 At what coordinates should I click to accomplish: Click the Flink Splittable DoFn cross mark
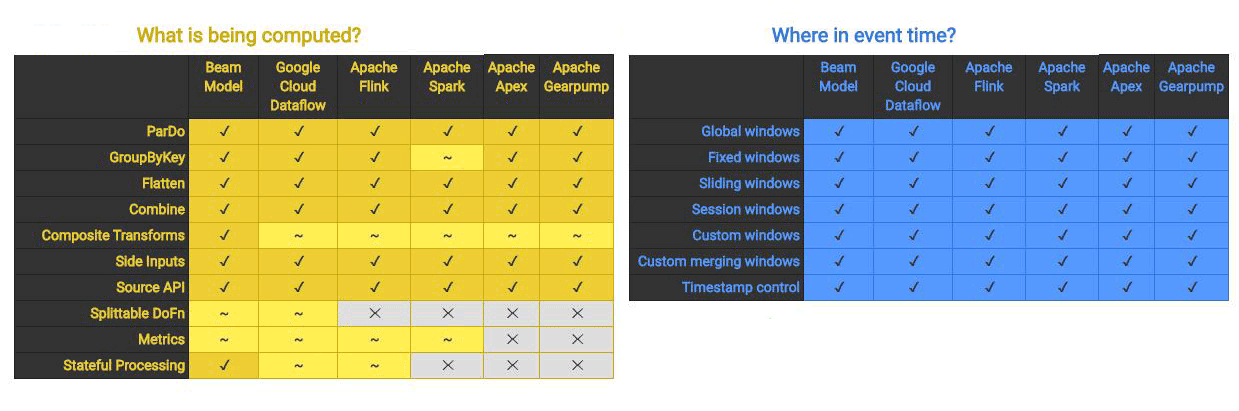point(374,313)
